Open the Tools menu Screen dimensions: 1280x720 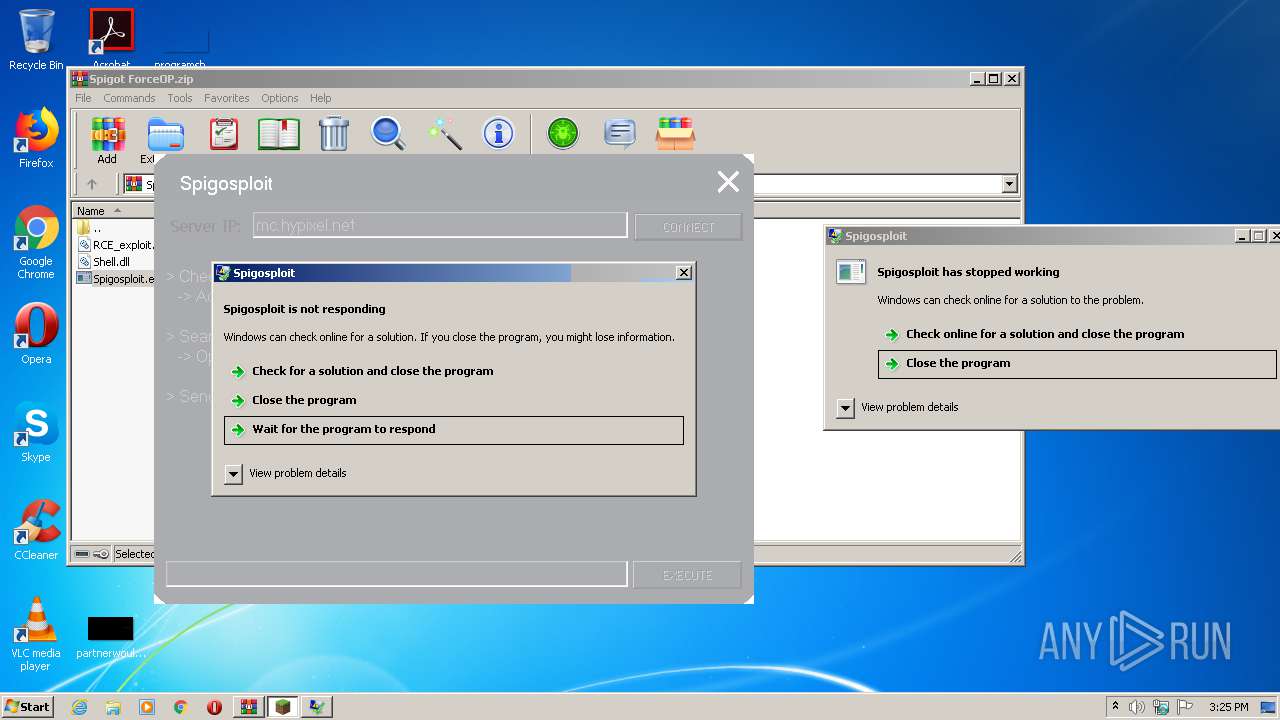pyautogui.click(x=180, y=98)
